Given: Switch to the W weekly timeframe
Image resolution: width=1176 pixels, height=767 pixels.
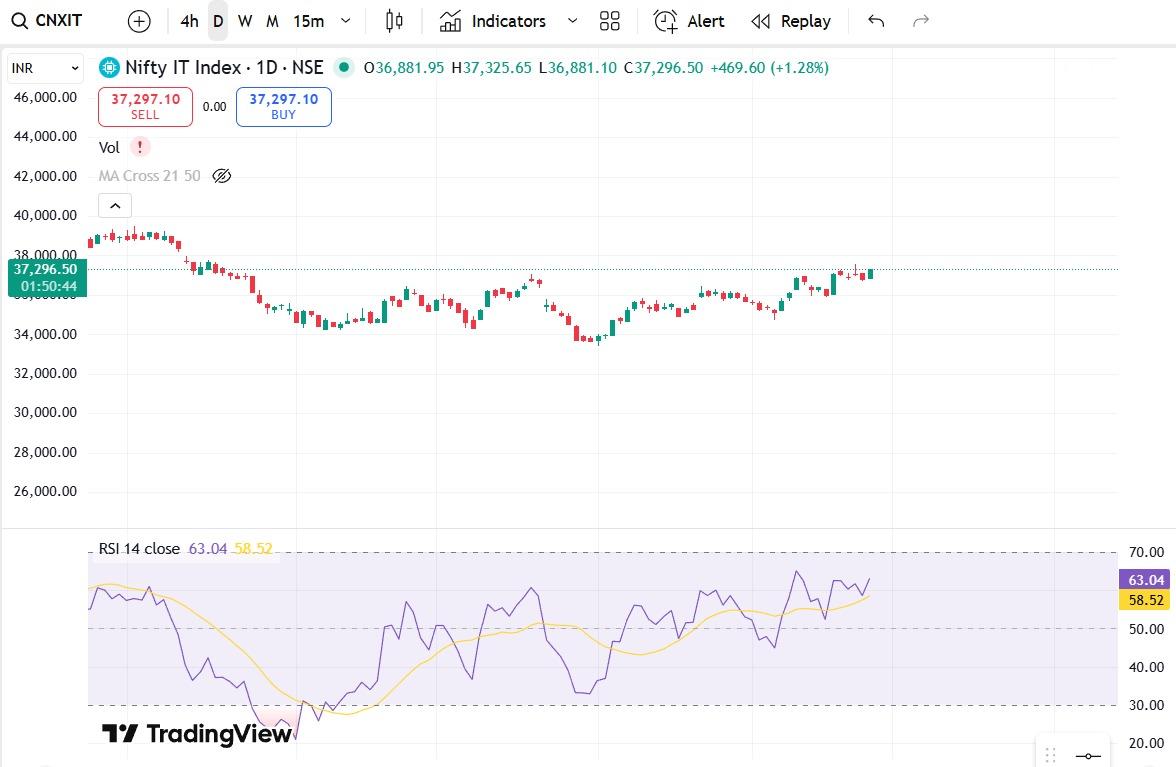Looking at the screenshot, I should click(x=244, y=22).
